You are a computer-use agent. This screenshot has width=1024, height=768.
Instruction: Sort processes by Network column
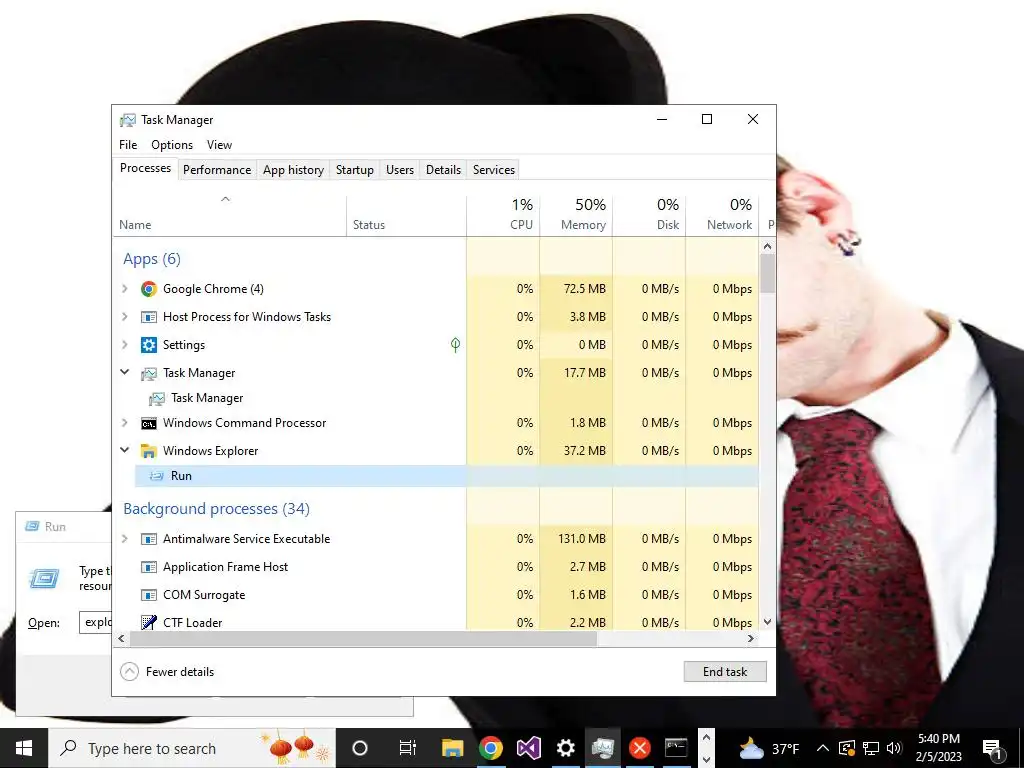pos(722,215)
